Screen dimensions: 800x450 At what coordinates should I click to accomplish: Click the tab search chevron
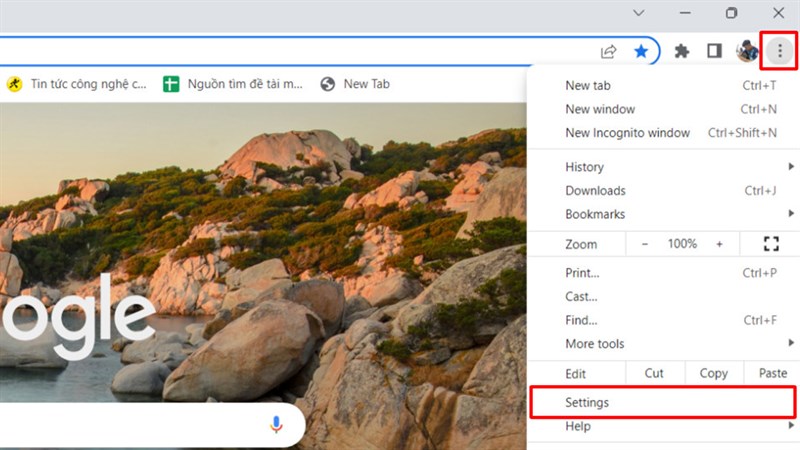638,13
